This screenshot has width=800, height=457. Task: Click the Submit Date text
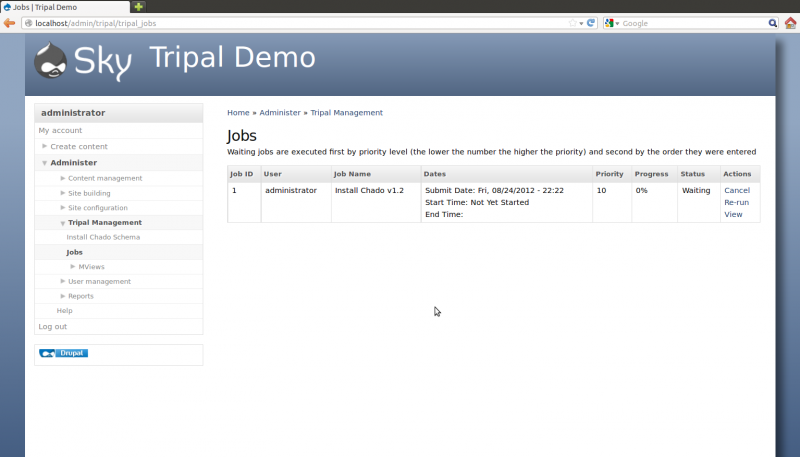point(494,190)
